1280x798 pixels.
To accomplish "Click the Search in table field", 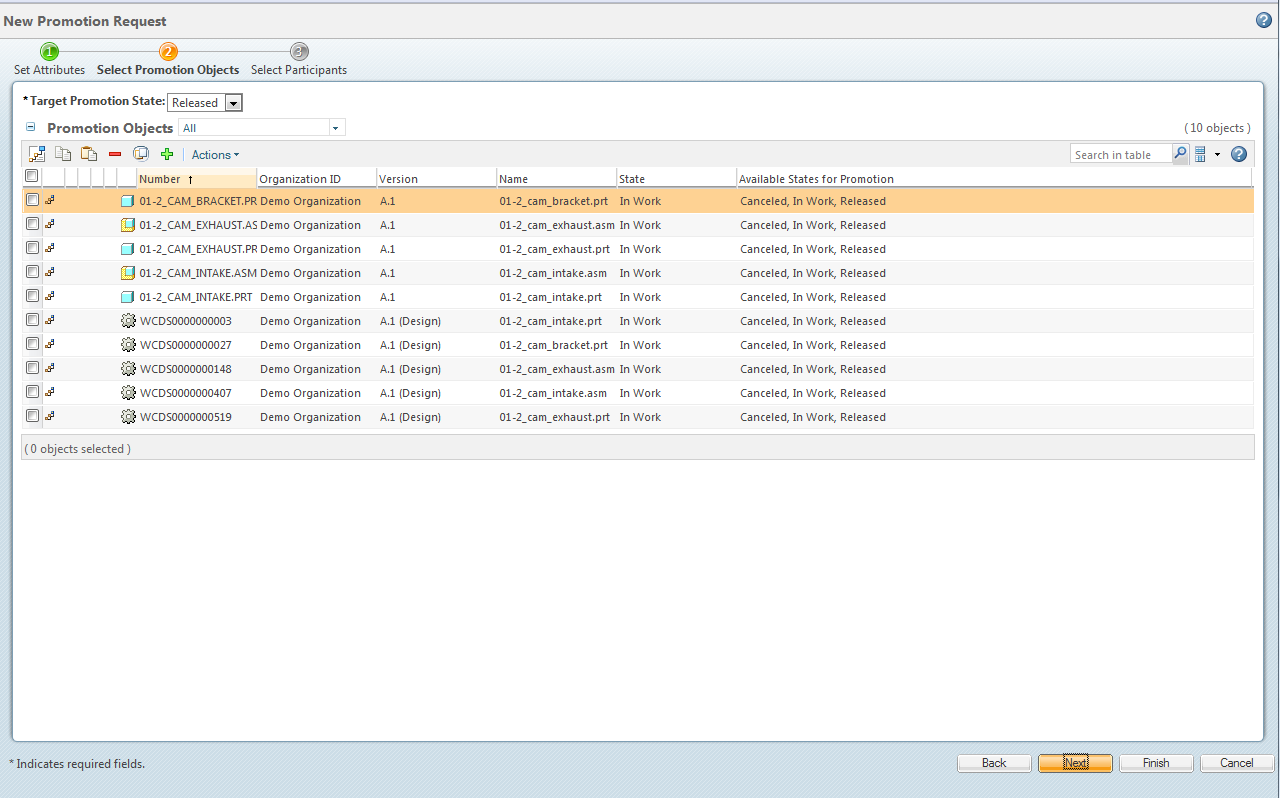I will 1121,155.
